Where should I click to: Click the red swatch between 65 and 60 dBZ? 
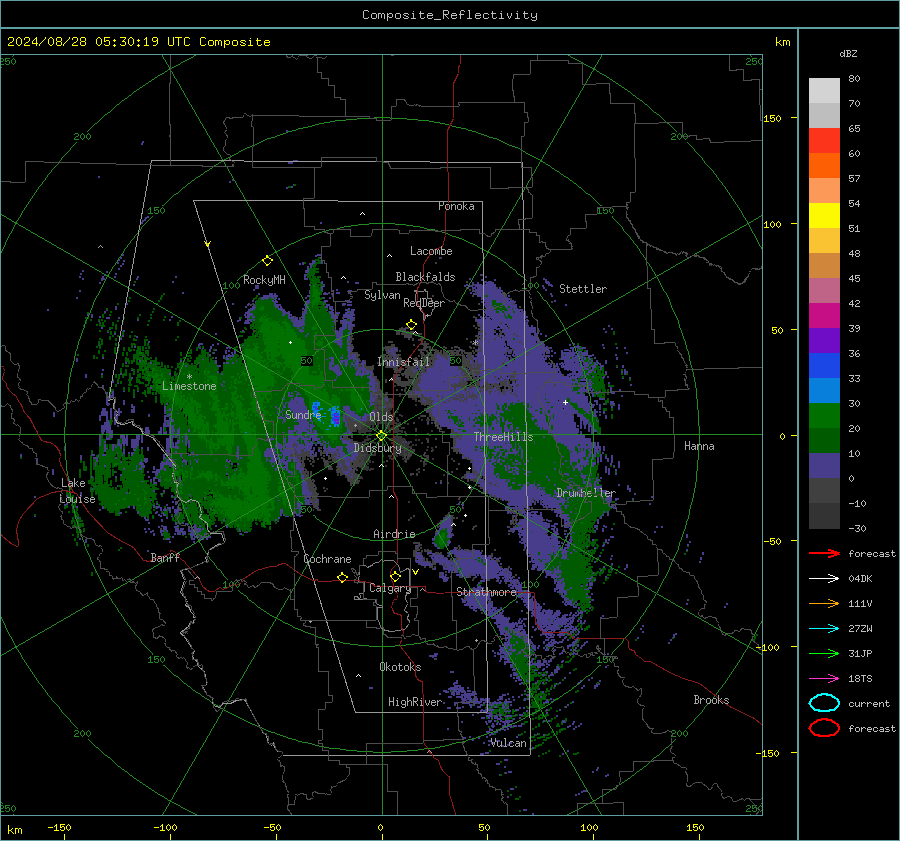824,141
